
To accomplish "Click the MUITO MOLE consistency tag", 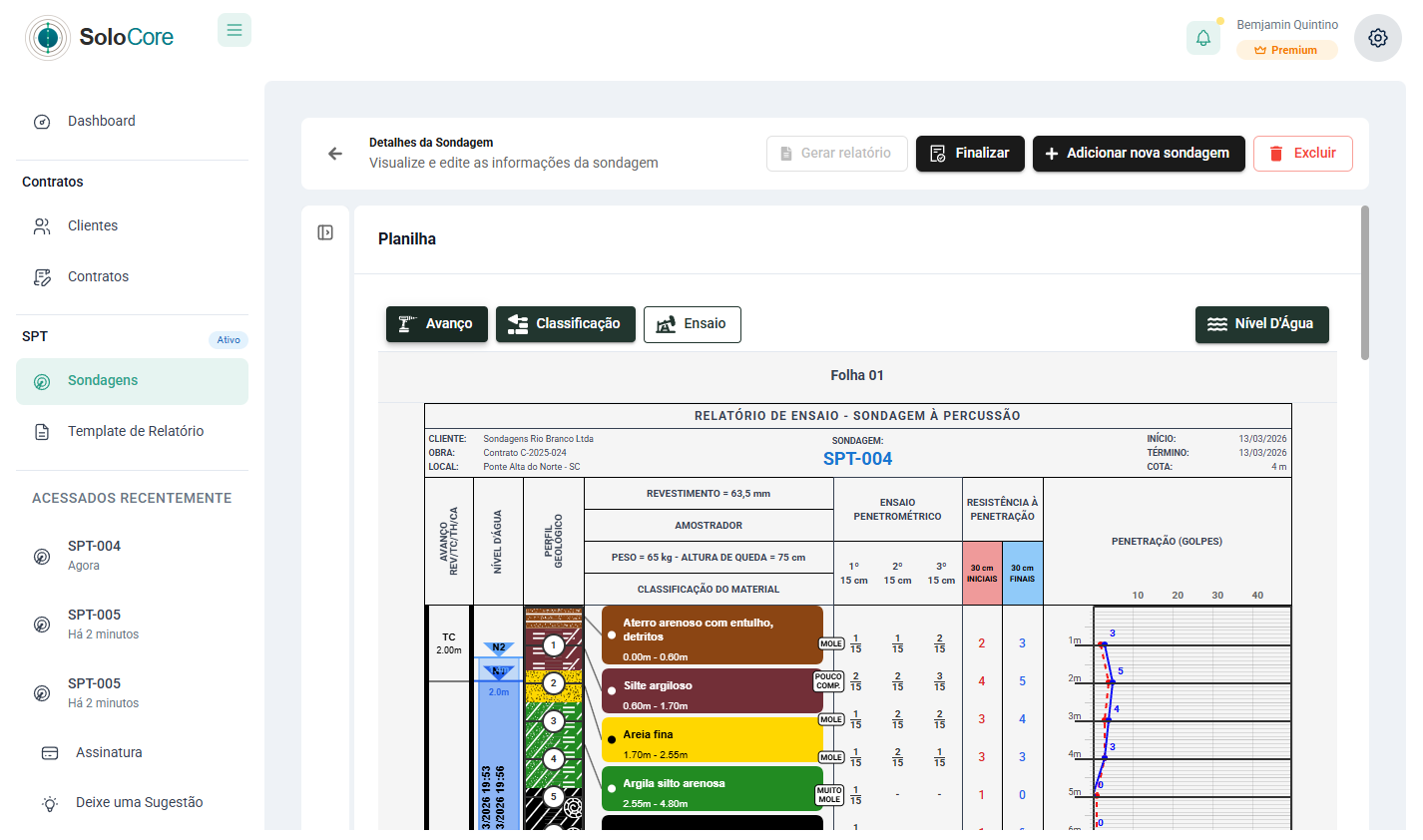I will 829,794.
